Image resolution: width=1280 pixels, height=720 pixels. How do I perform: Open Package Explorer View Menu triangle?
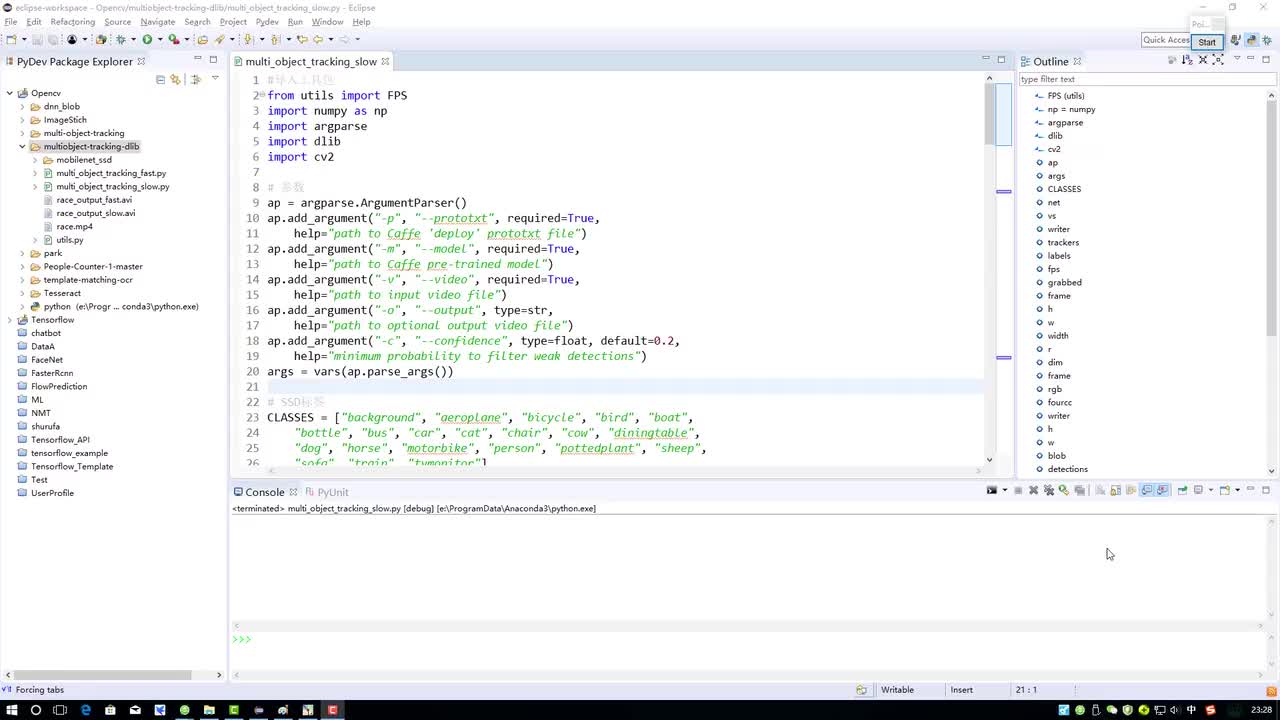(x=215, y=79)
